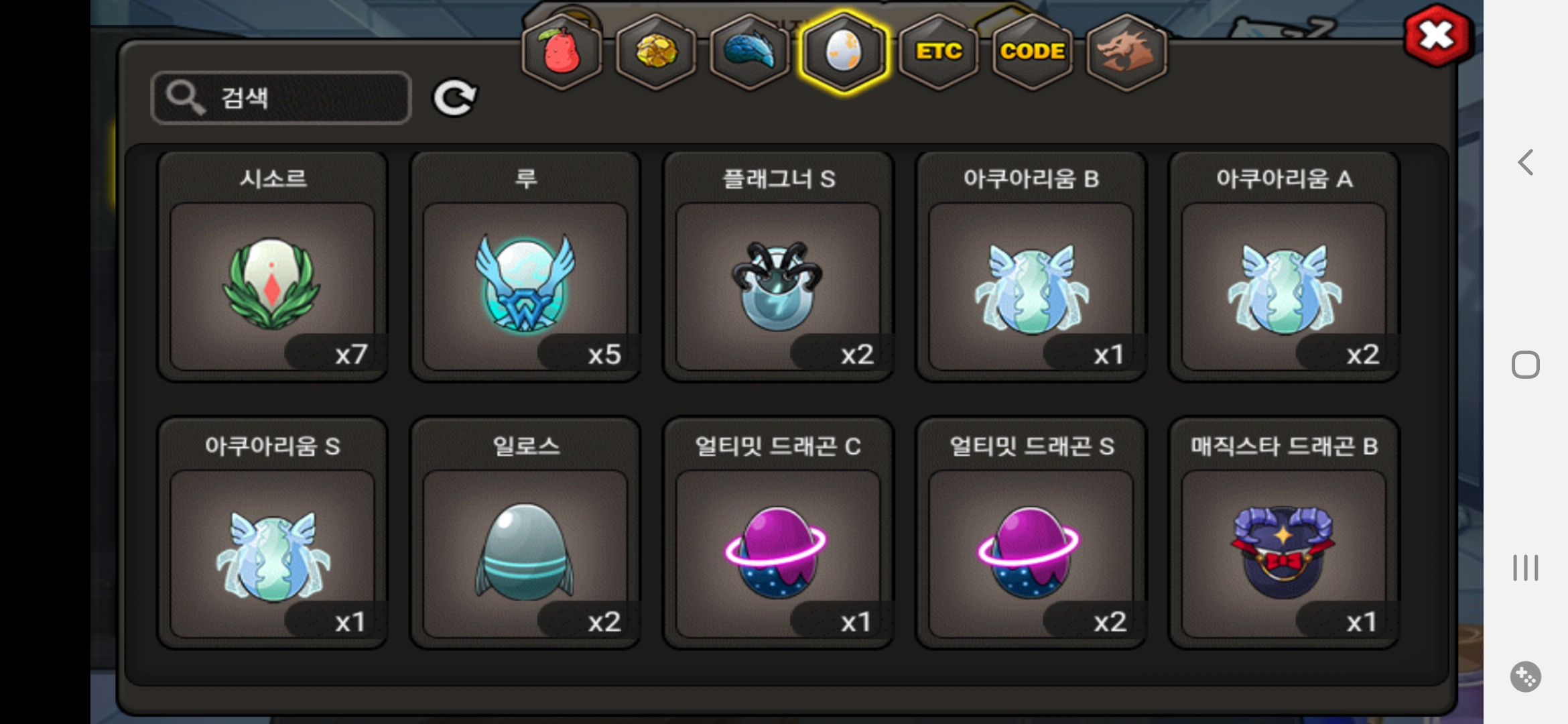
Task: Select the 루 winged egg item
Action: pos(525,266)
